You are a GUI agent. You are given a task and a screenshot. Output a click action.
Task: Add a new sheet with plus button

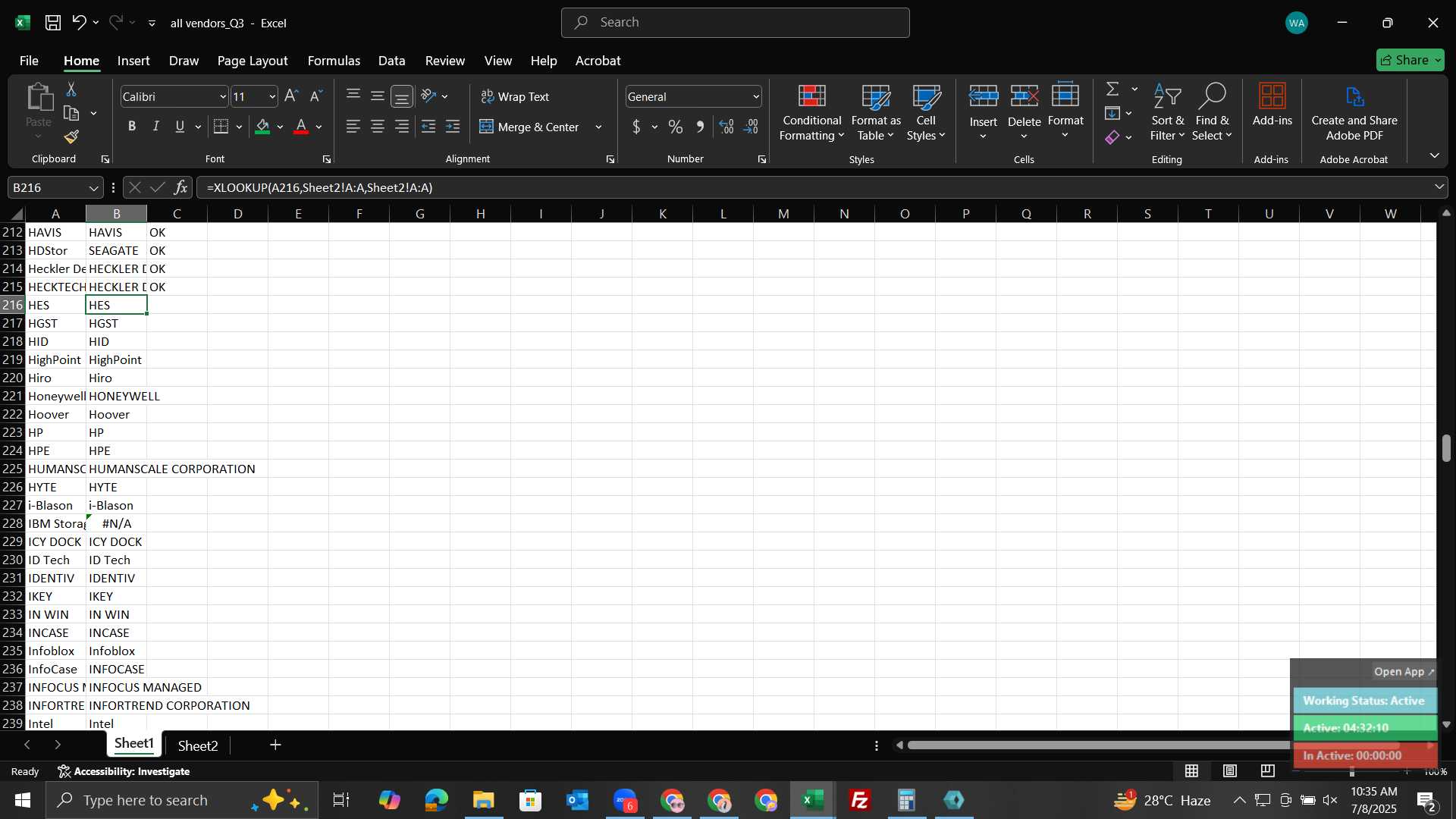pos(275,745)
